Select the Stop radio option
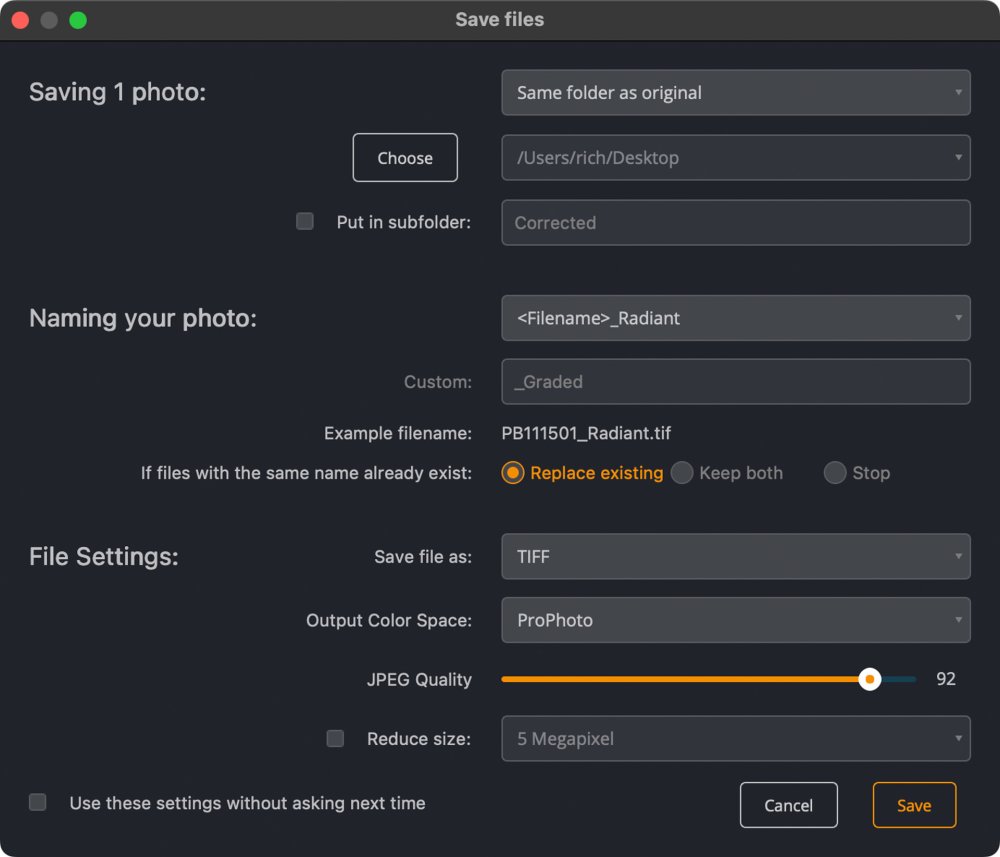This screenshot has height=857, width=1000. coord(835,473)
